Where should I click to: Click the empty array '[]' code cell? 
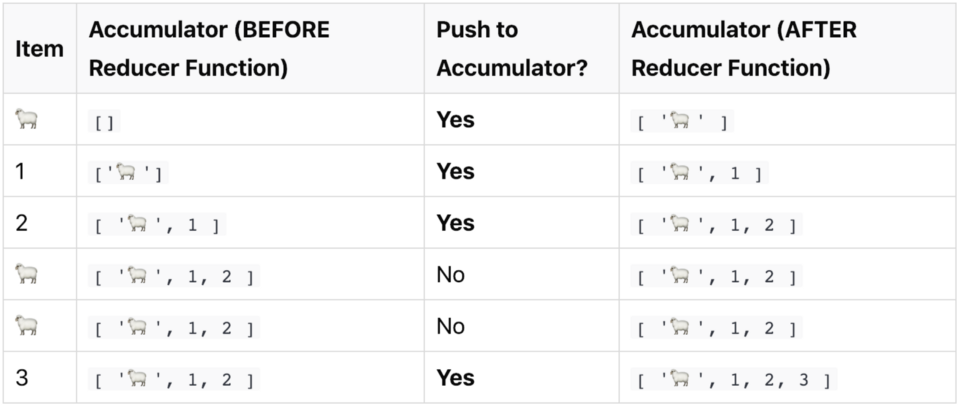tap(104, 123)
